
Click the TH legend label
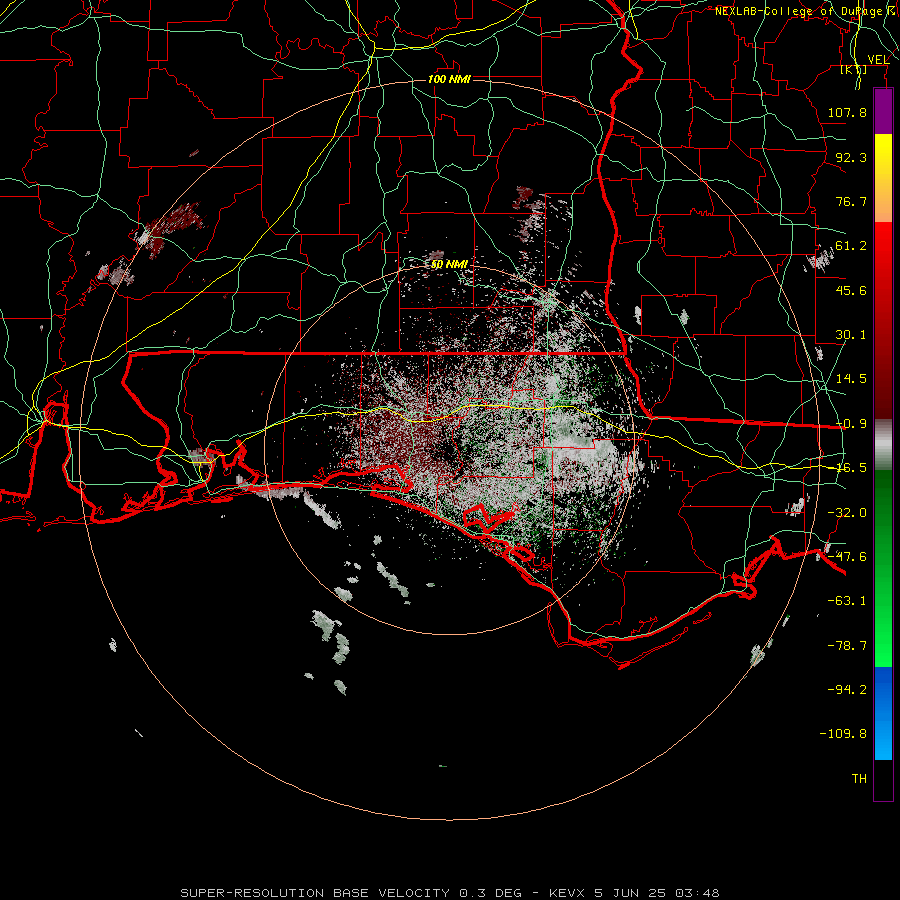pyautogui.click(x=859, y=779)
